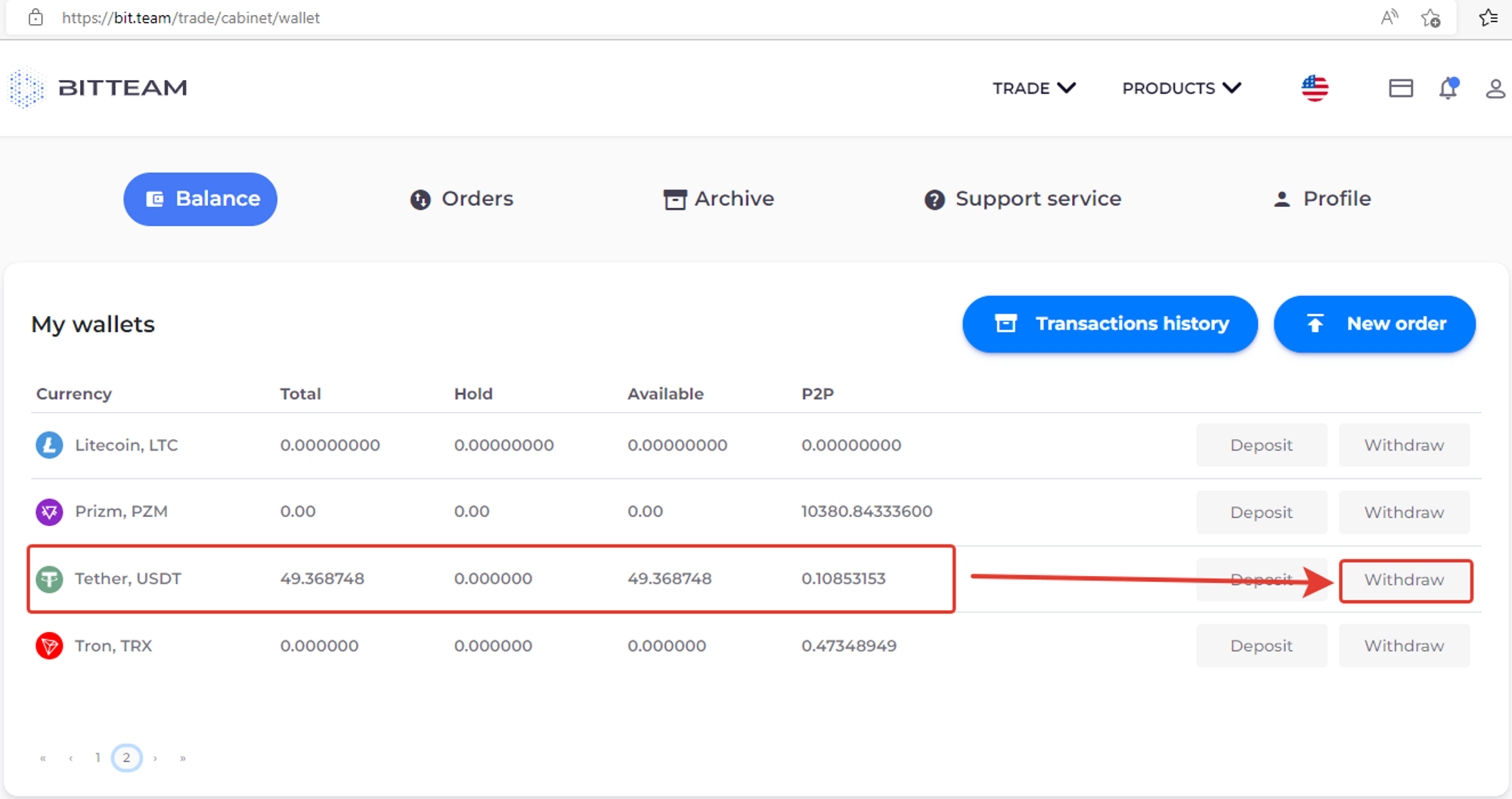This screenshot has width=1512, height=799.
Task: Go to wallets page 1
Action: [x=98, y=757]
